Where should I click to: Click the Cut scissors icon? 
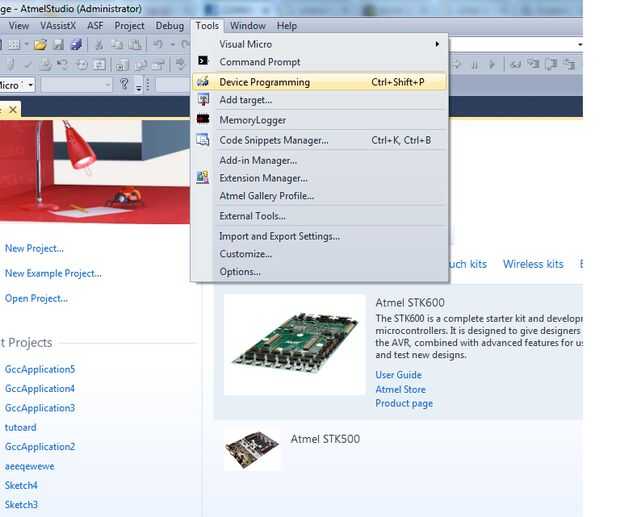pos(99,45)
